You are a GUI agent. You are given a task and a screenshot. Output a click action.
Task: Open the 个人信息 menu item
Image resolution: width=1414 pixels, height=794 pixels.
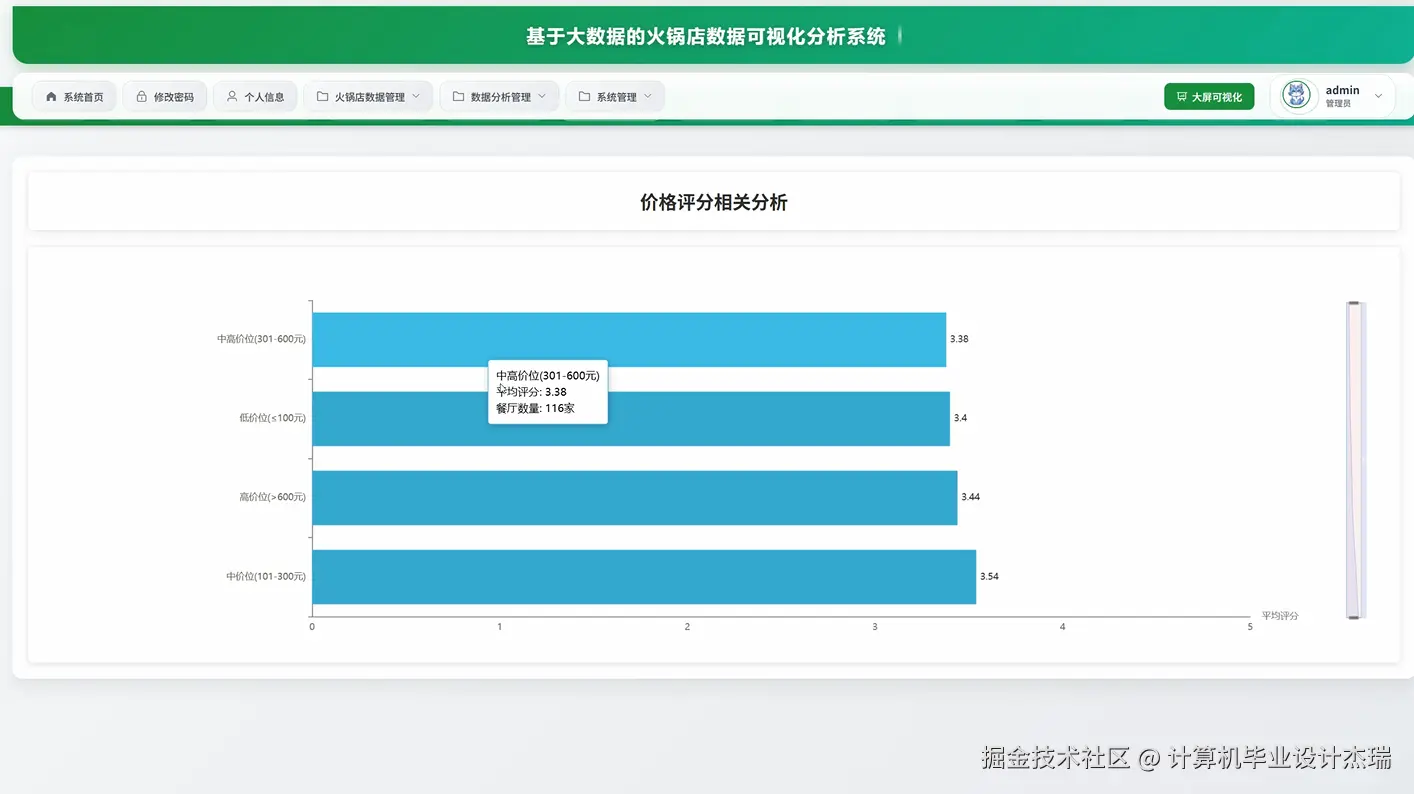[255, 97]
